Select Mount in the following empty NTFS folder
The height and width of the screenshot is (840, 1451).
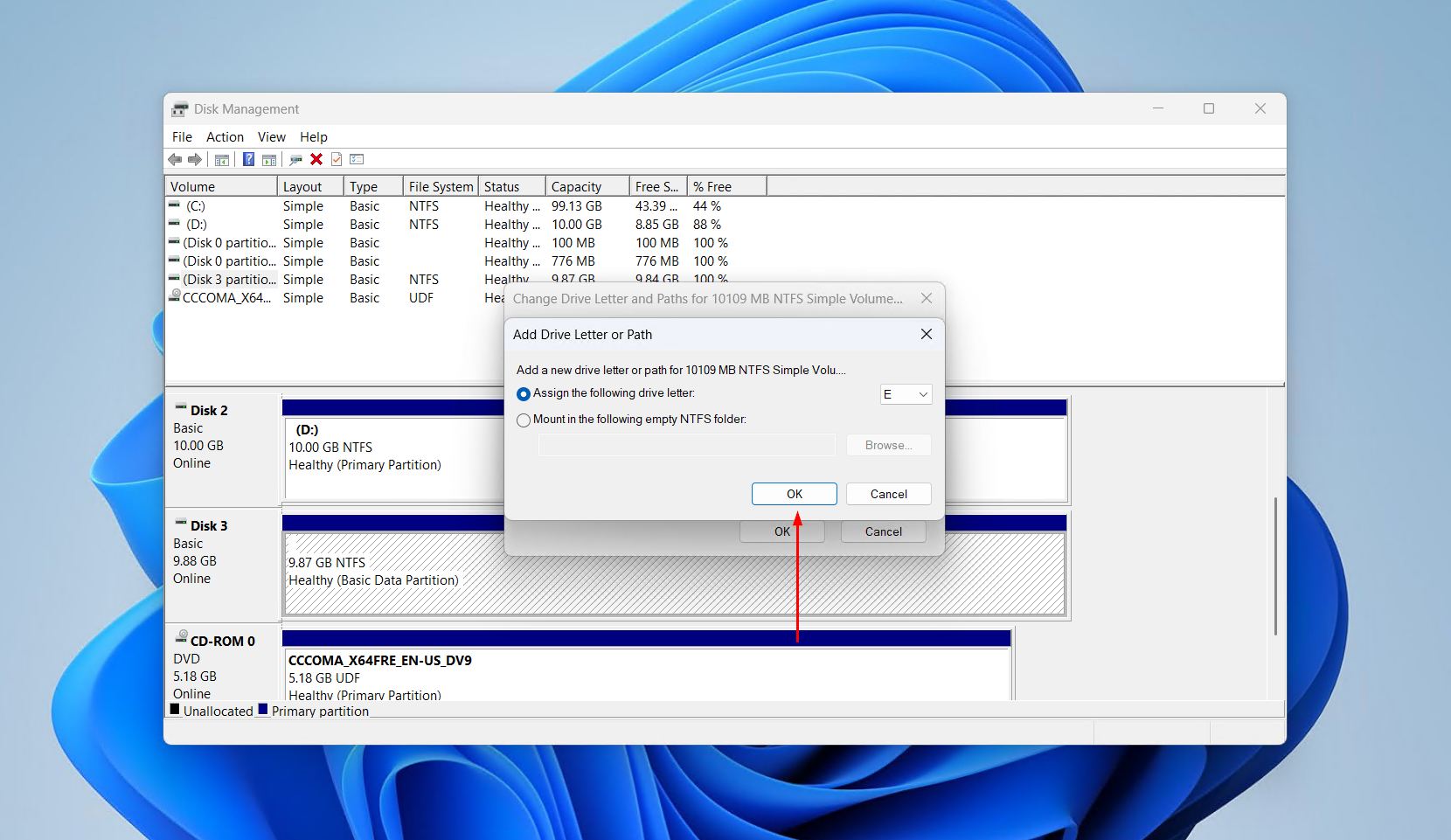click(524, 420)
